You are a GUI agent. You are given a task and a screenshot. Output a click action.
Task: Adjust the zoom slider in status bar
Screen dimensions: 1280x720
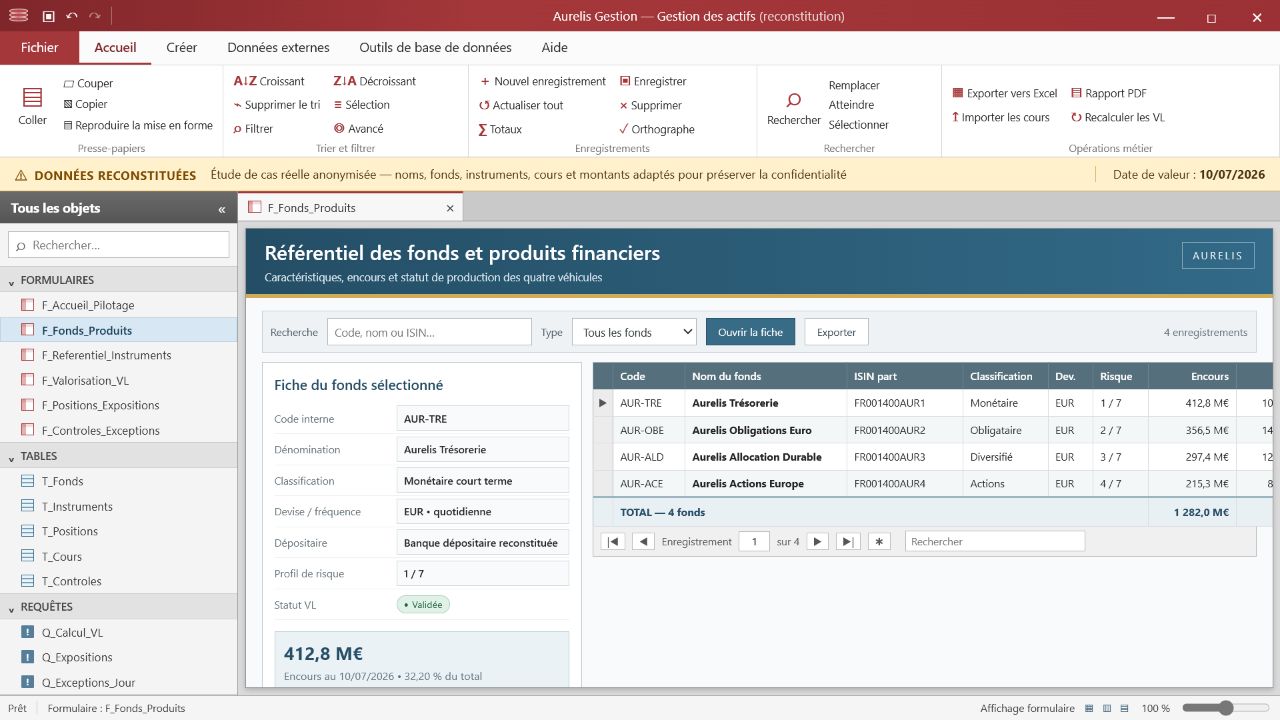(x=1226, y=708)
